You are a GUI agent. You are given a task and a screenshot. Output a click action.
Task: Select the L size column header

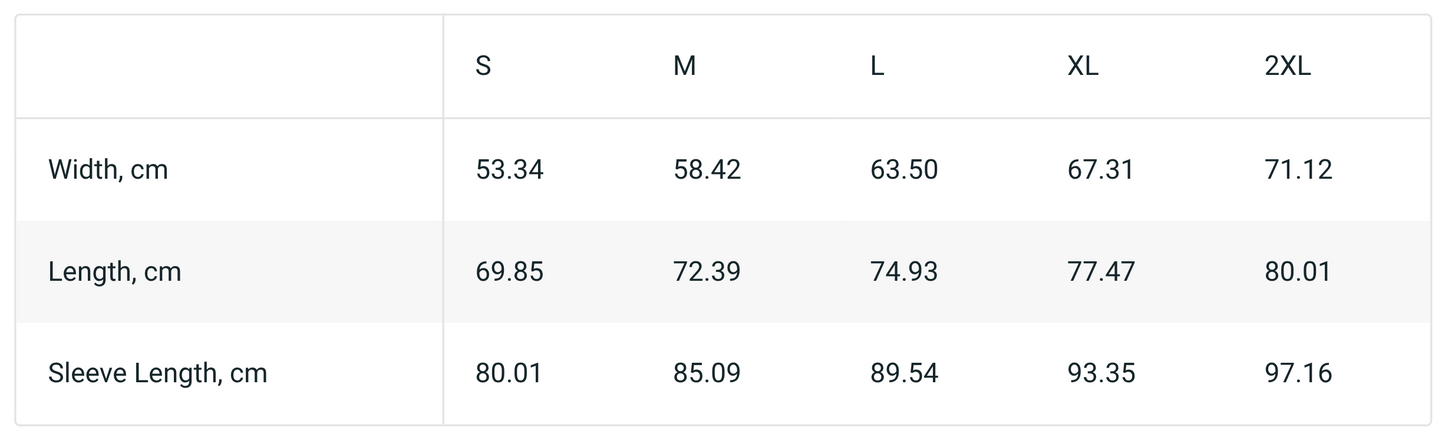click(x=877, y=67)
